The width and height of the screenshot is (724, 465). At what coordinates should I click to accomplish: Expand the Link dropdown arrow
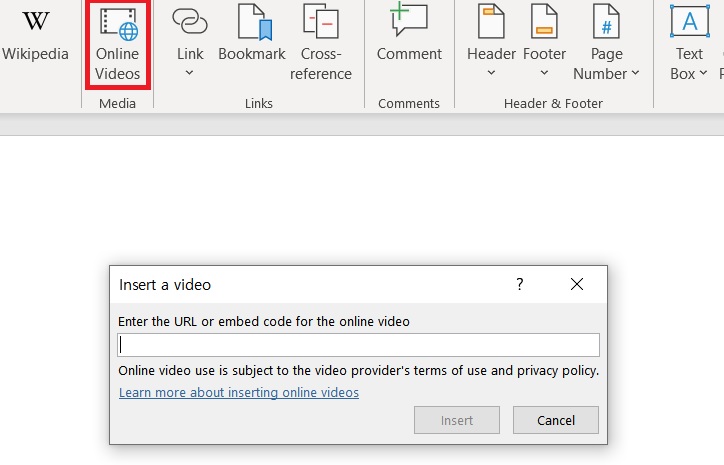(x=189, y=73)
